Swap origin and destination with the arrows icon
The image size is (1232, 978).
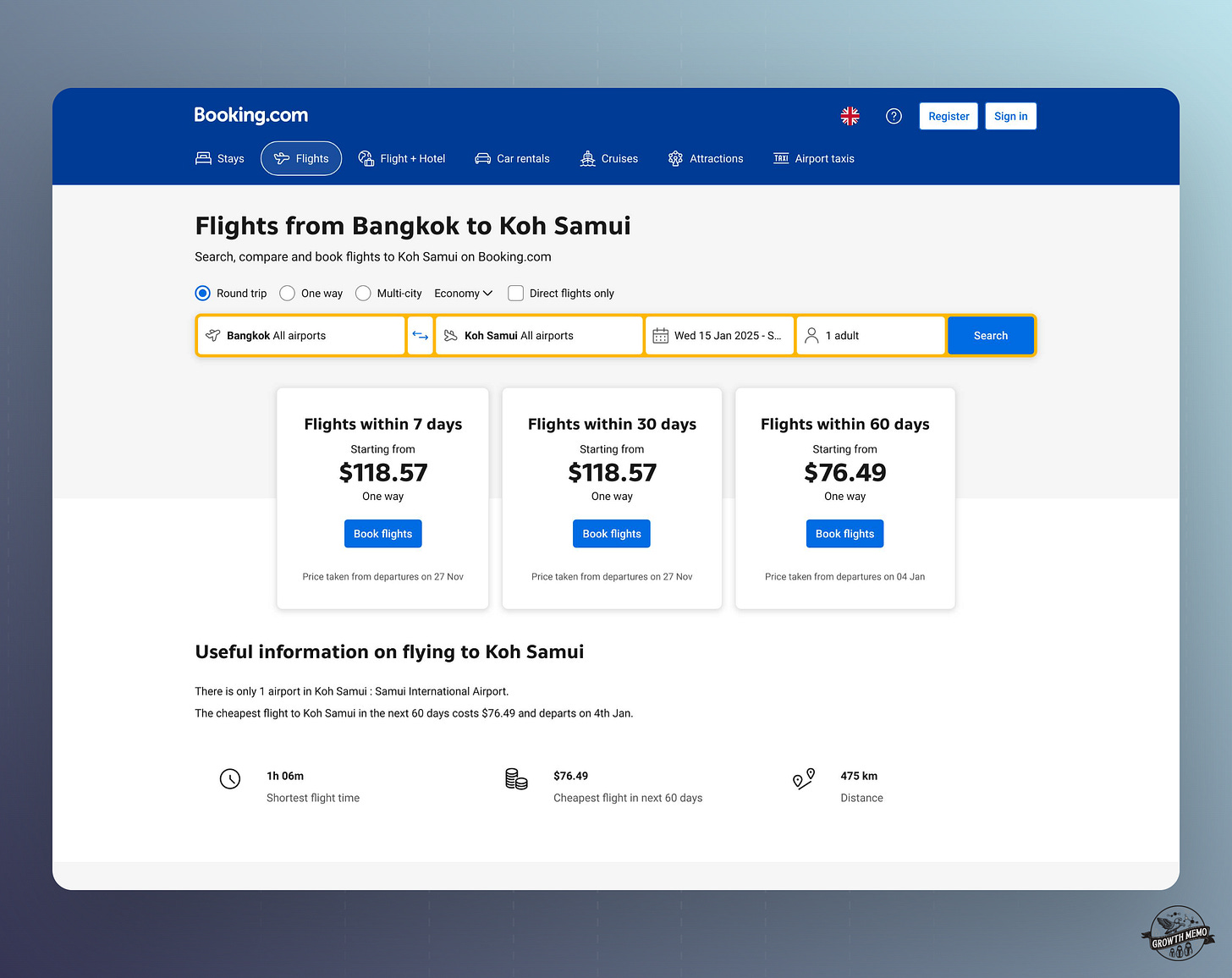tap(421, 335)
